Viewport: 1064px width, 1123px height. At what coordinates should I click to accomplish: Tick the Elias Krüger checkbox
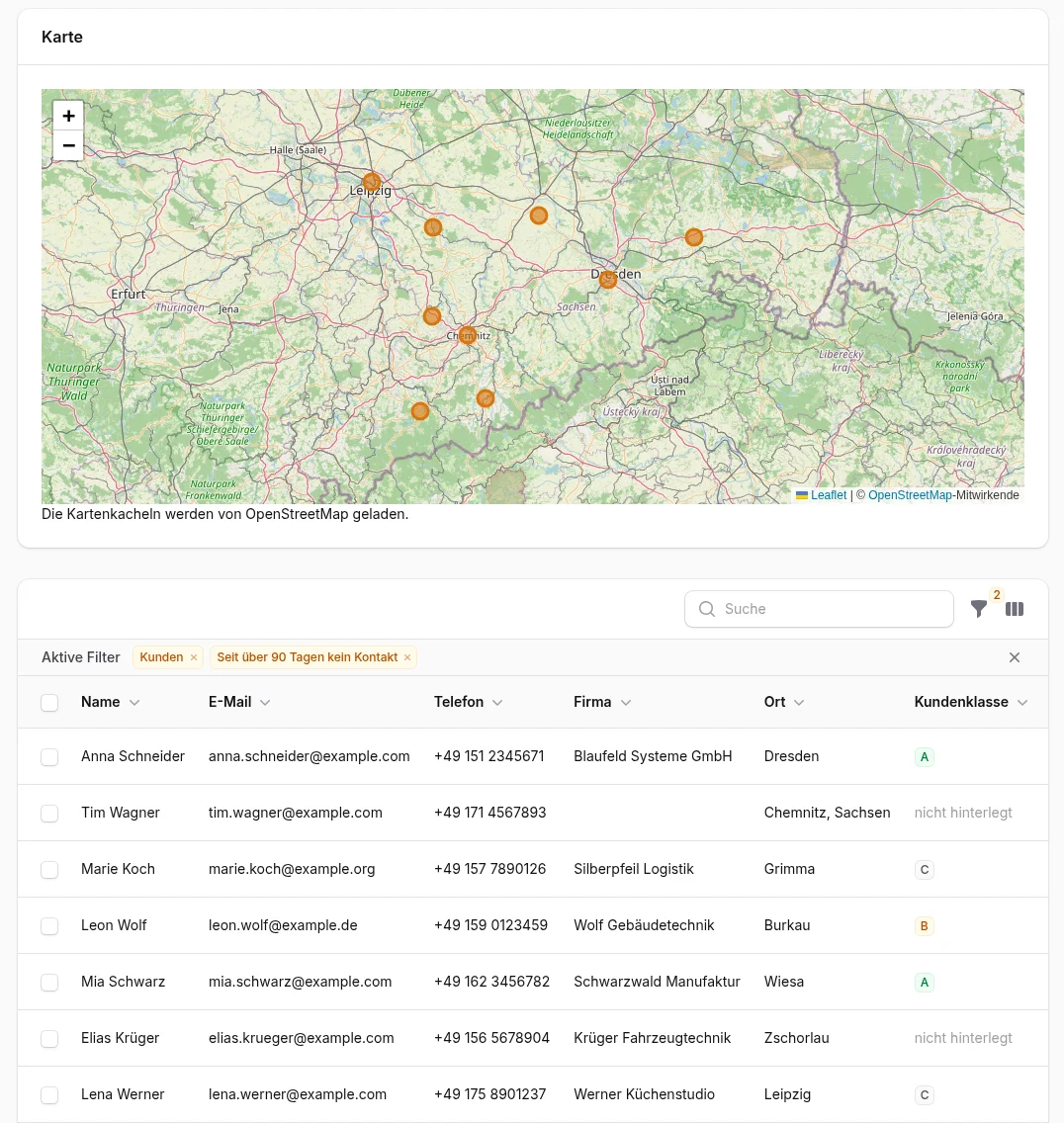click(x=49, y=1039)
